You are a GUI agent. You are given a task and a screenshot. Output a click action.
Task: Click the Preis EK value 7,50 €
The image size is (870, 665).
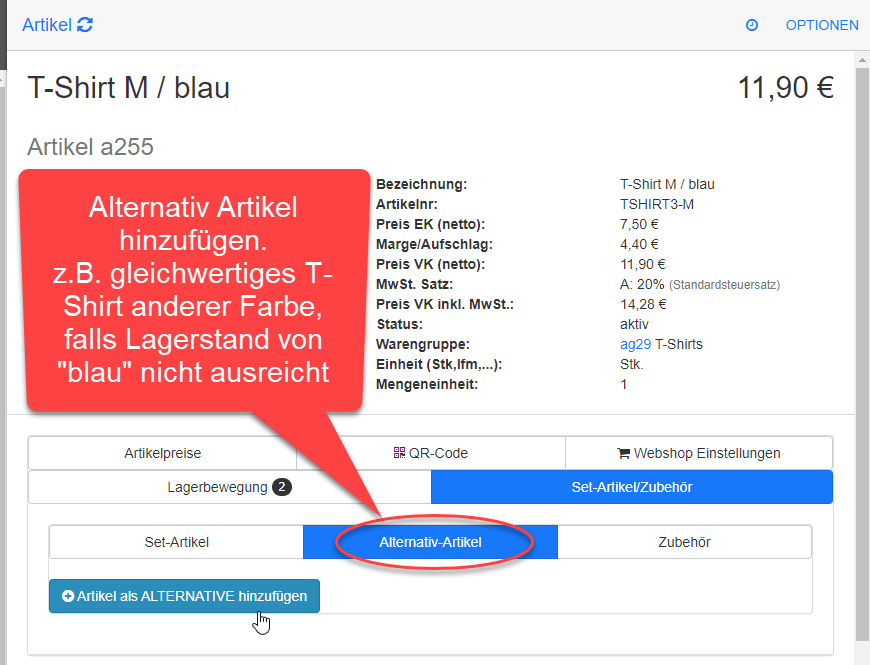click(639, 225)
